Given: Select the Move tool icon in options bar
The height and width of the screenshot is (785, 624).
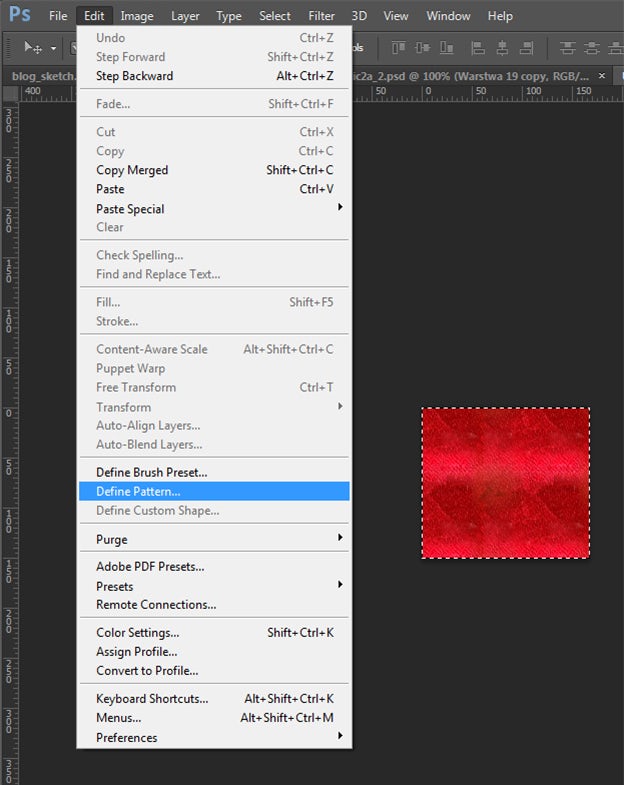Looking at the screenshot, I should 32,48.
